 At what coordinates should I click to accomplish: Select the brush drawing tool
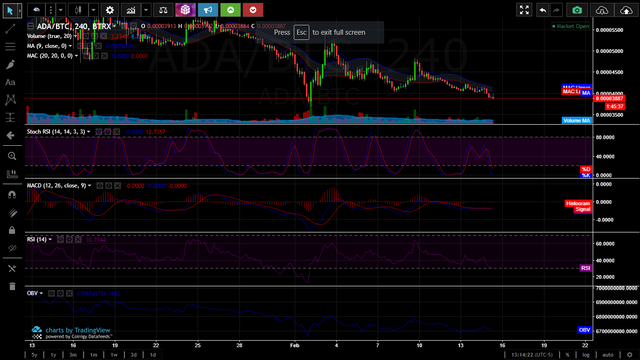point(11,64)
